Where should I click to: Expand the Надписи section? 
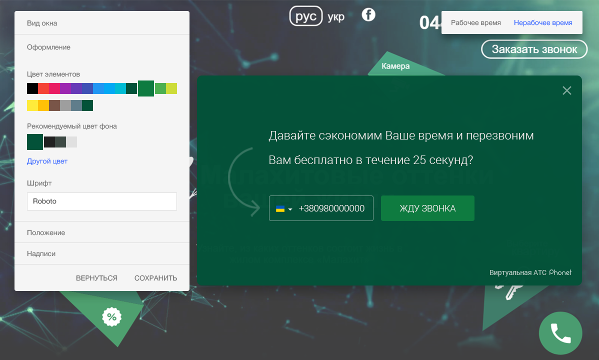pos(102,253)
